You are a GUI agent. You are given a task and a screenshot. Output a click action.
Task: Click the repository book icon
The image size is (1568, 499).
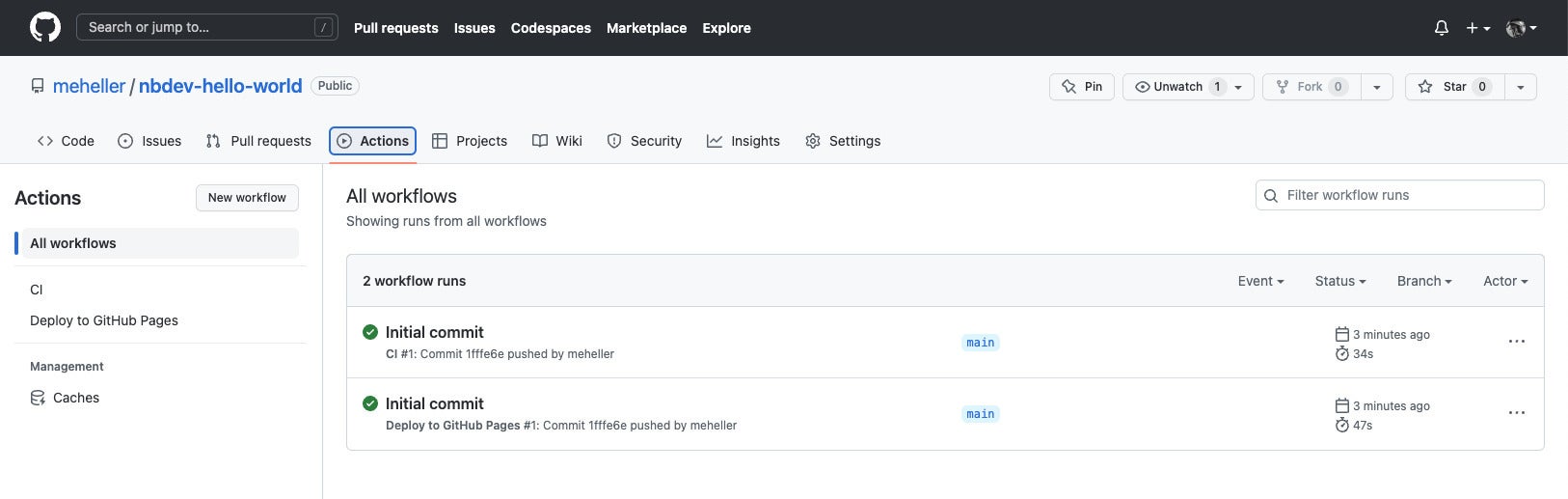pos(38,86)
